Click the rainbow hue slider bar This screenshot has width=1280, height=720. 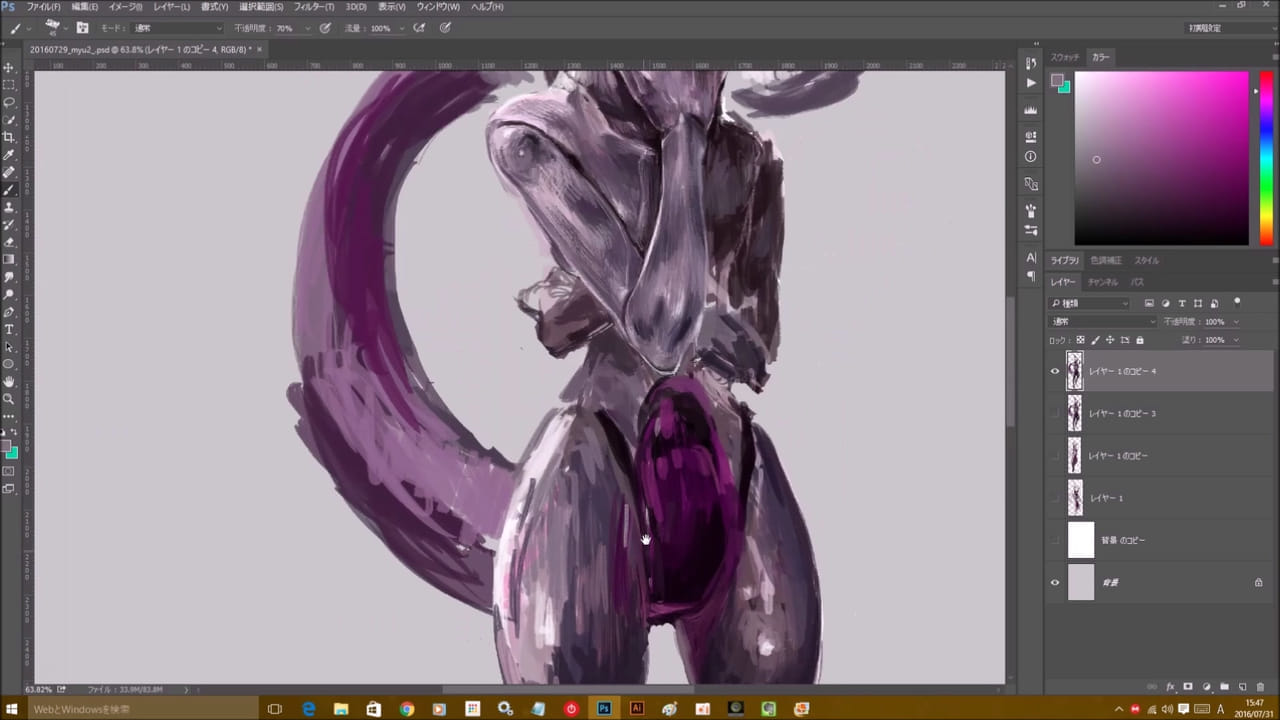pyautogui.click(x=1266, y=157)
